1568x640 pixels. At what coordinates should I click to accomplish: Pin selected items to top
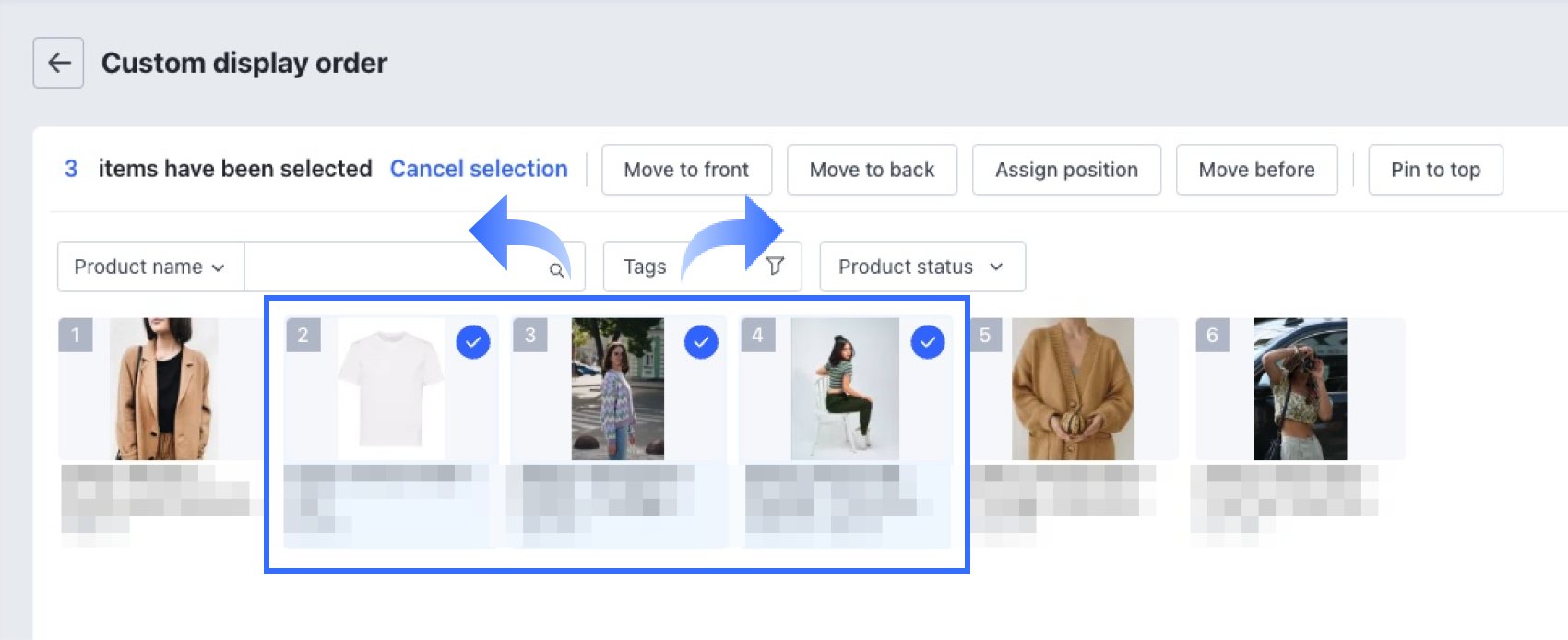[x=1435, y=170]
